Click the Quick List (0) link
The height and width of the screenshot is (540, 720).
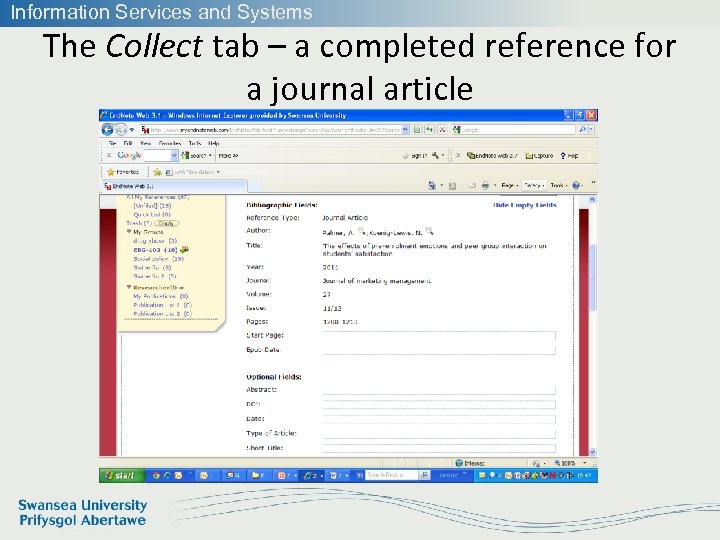click(152, 214)
